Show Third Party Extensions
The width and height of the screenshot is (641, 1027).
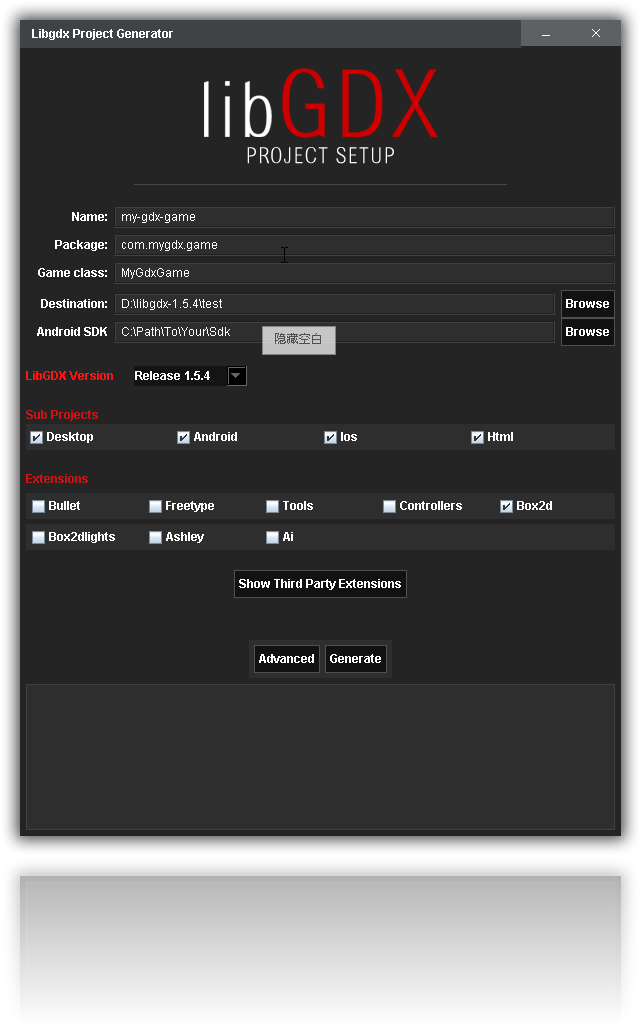pos(320,584)
